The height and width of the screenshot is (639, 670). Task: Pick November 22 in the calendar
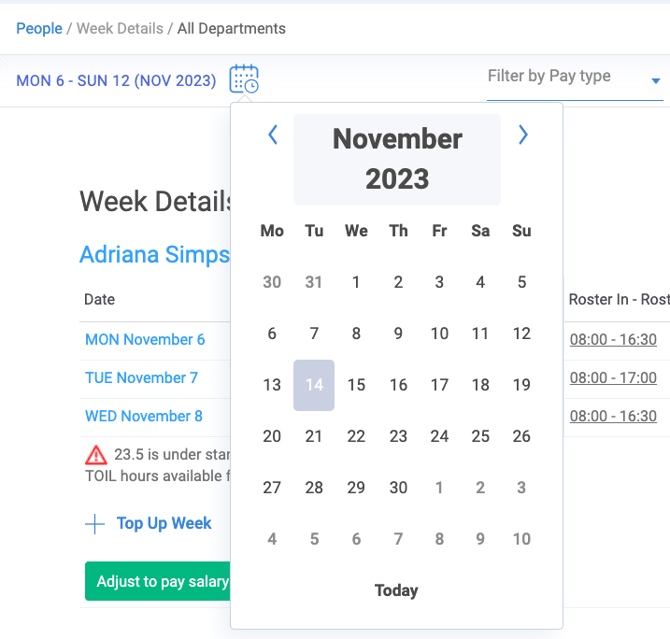tap(356, 436)
